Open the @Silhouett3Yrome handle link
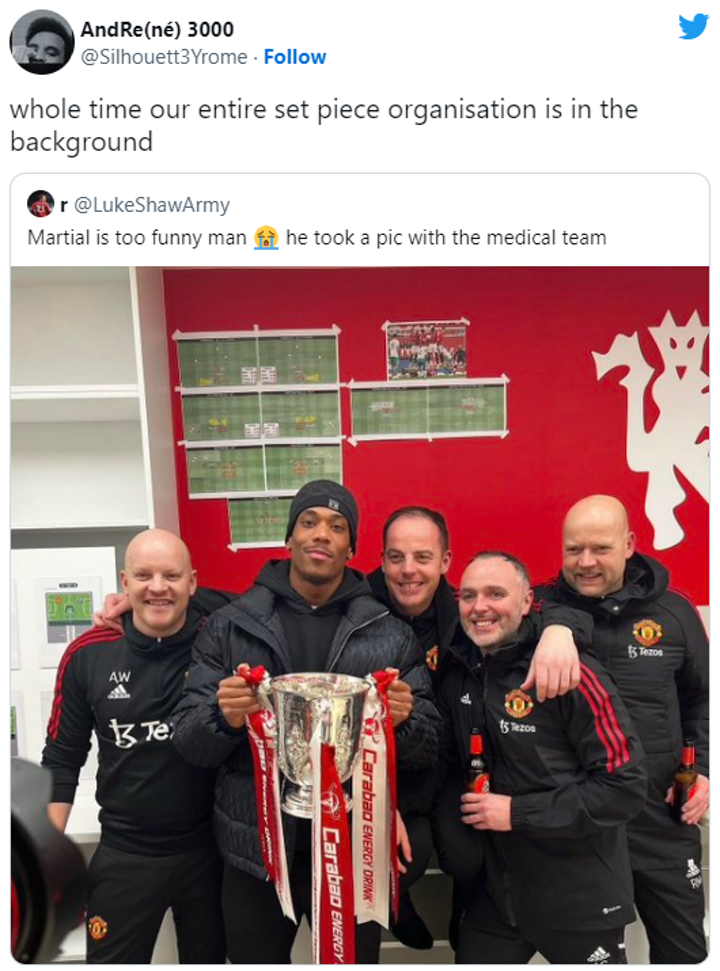720x971 pixels. click(x=164, y=57)
